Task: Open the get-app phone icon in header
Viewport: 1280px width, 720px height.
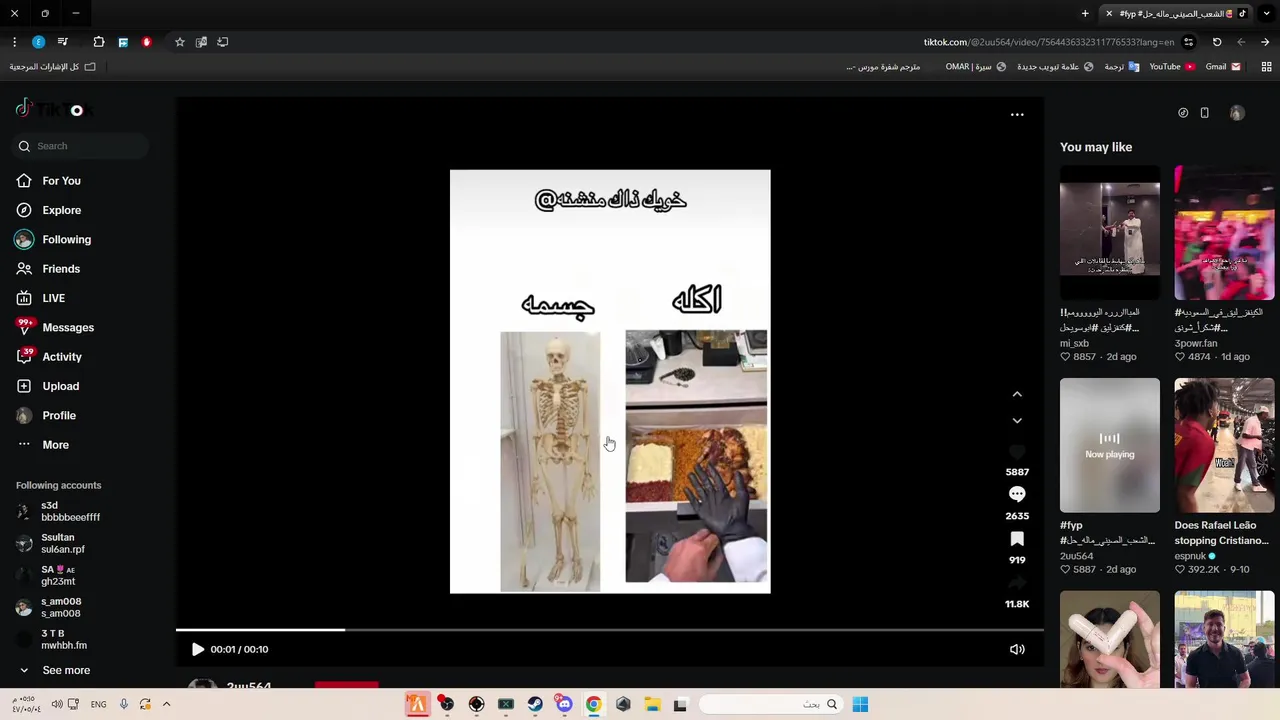Action: click(x=1204, y=113)
